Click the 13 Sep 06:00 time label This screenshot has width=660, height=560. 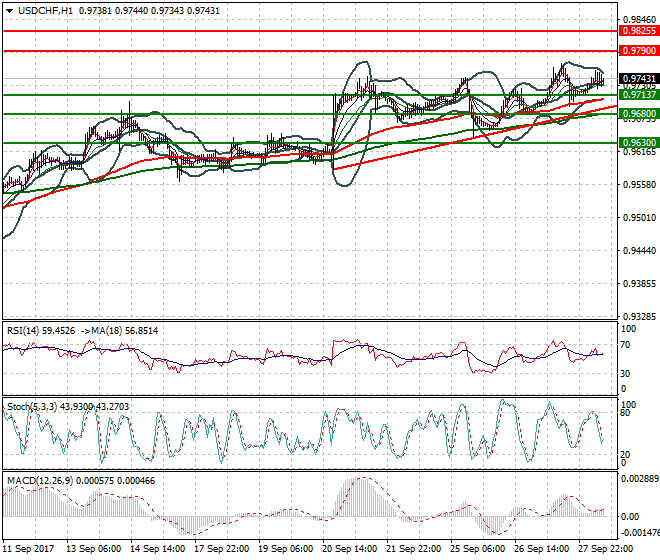point(93,549)
